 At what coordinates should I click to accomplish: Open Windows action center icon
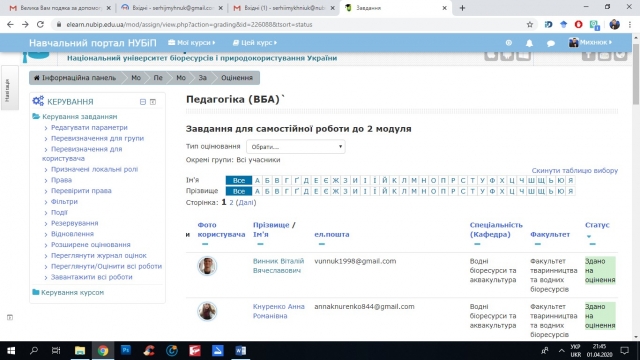point(624,351)
